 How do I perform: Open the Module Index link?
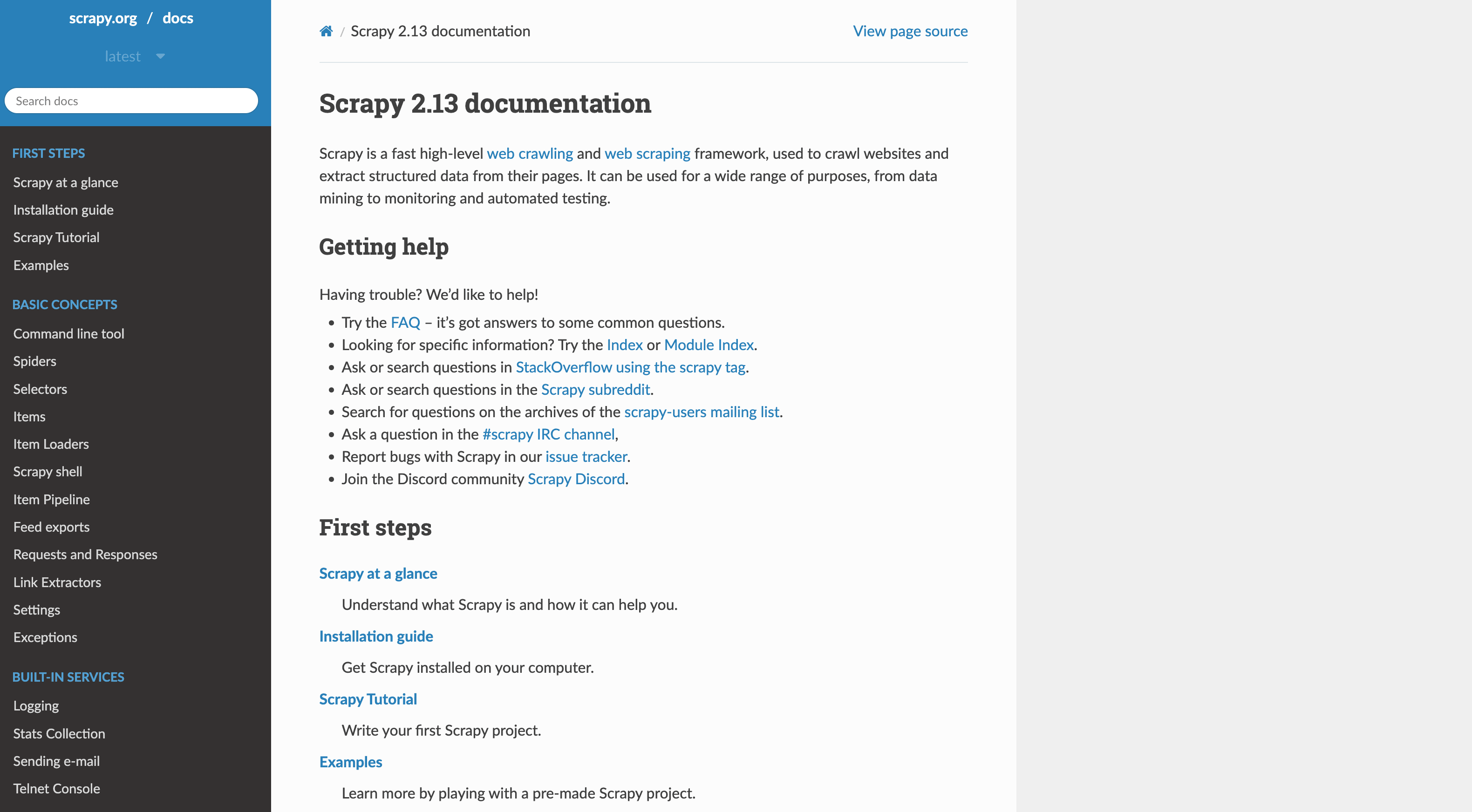point(709,345)
